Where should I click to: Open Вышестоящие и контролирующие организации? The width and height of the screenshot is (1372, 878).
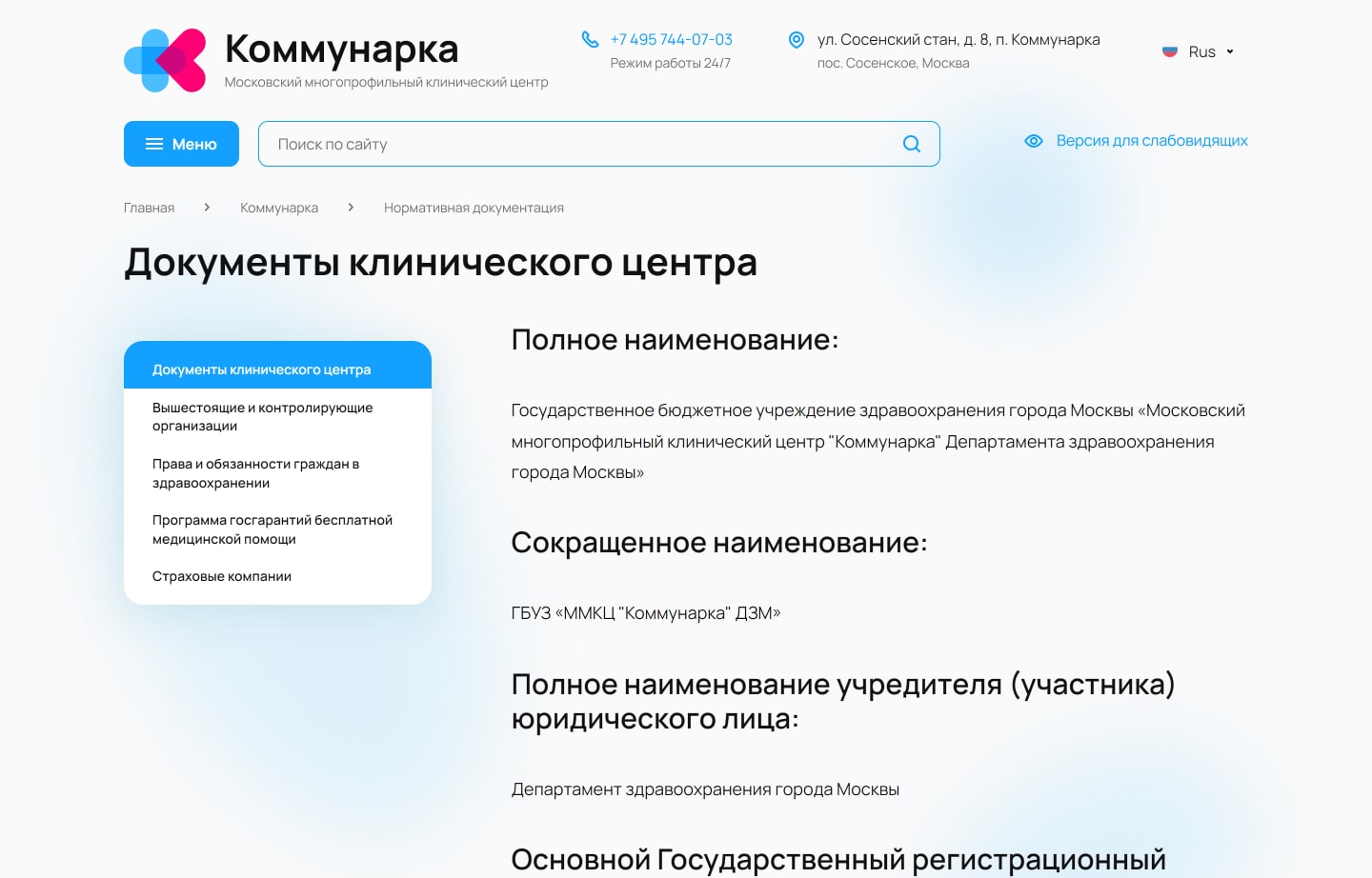click(262, 416)
